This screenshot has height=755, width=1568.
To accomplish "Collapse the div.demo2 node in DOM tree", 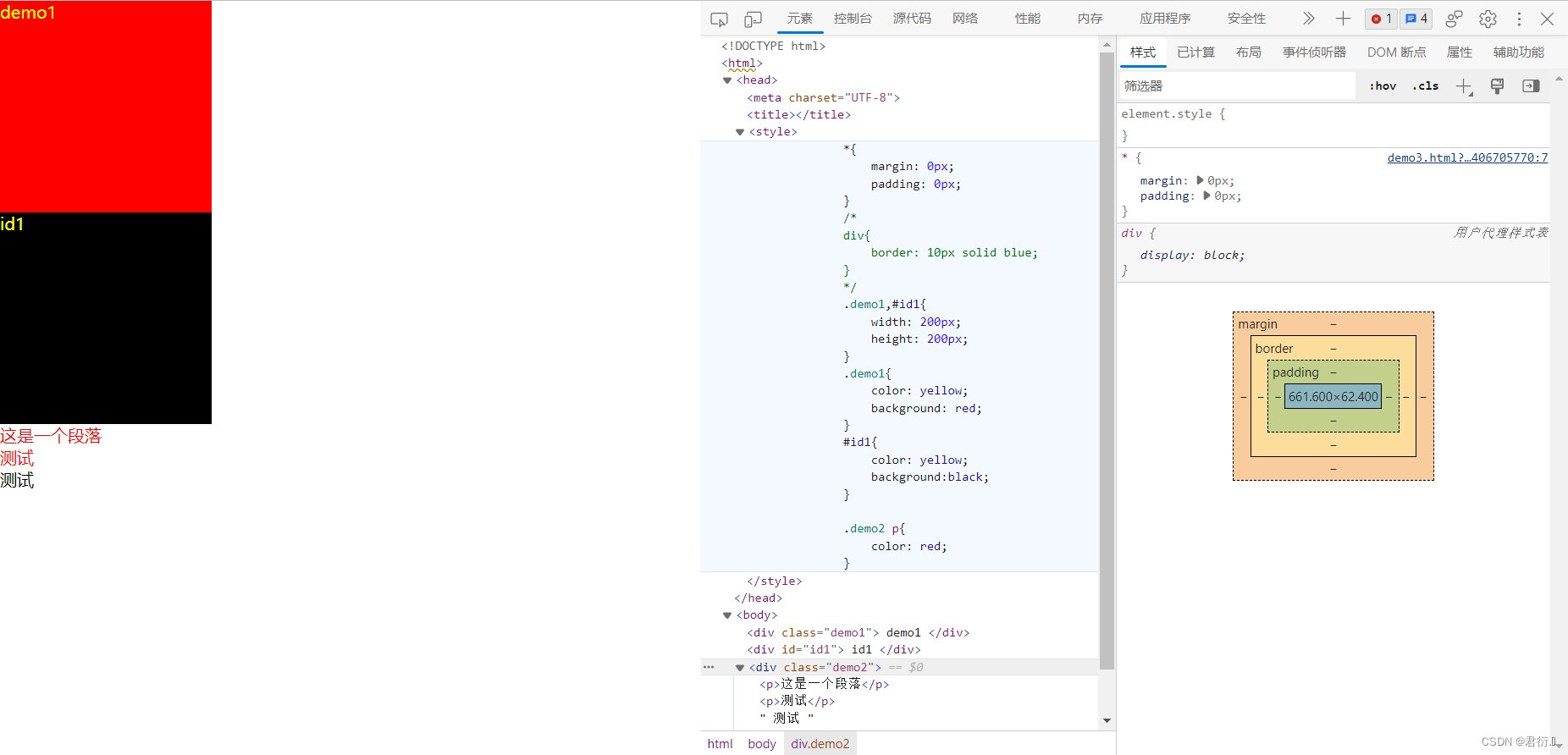I will 740,668.
